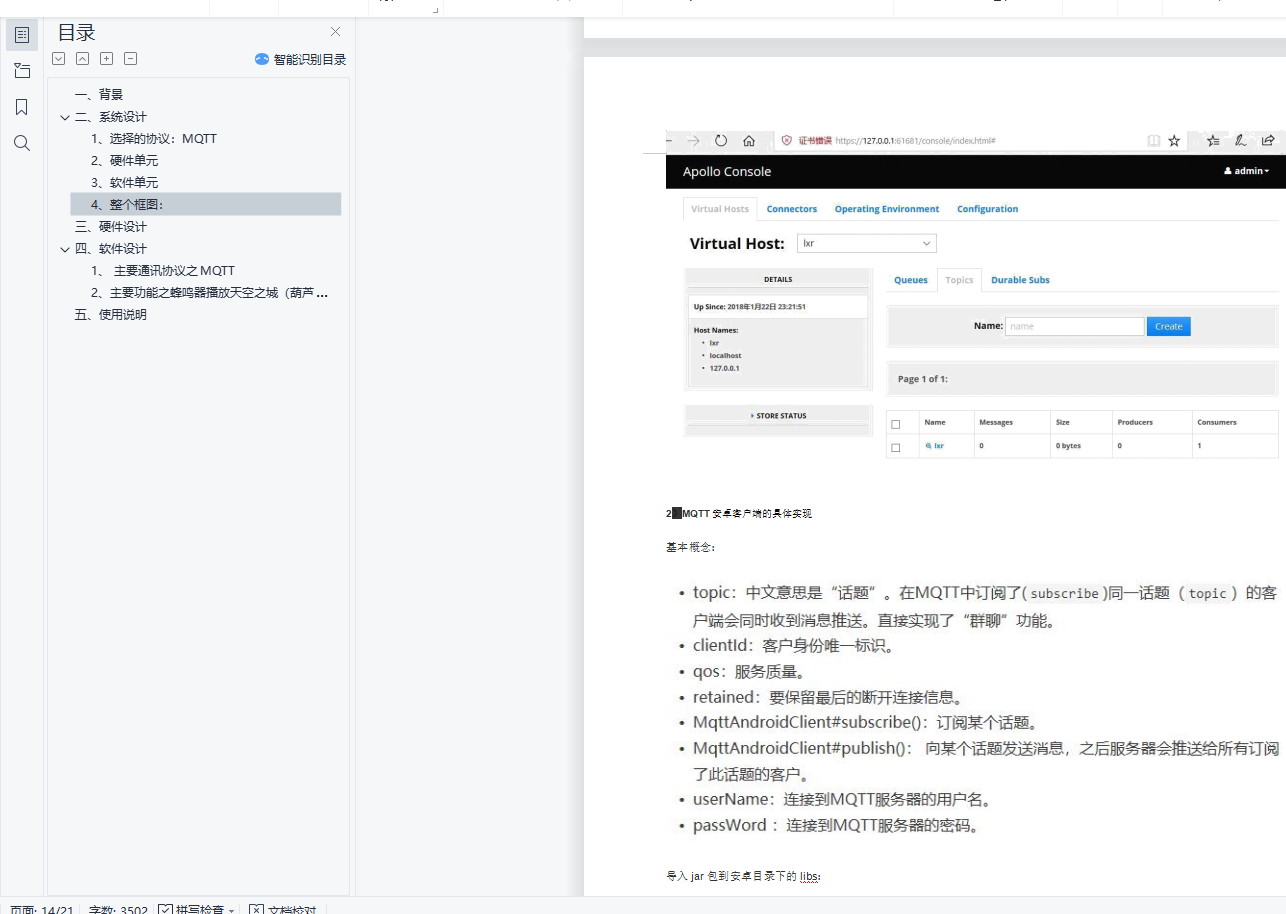Click the forward arrow in the embedded browser screenshot
This screenshot has height=914, width=1286.
click(x=693, y=141)
